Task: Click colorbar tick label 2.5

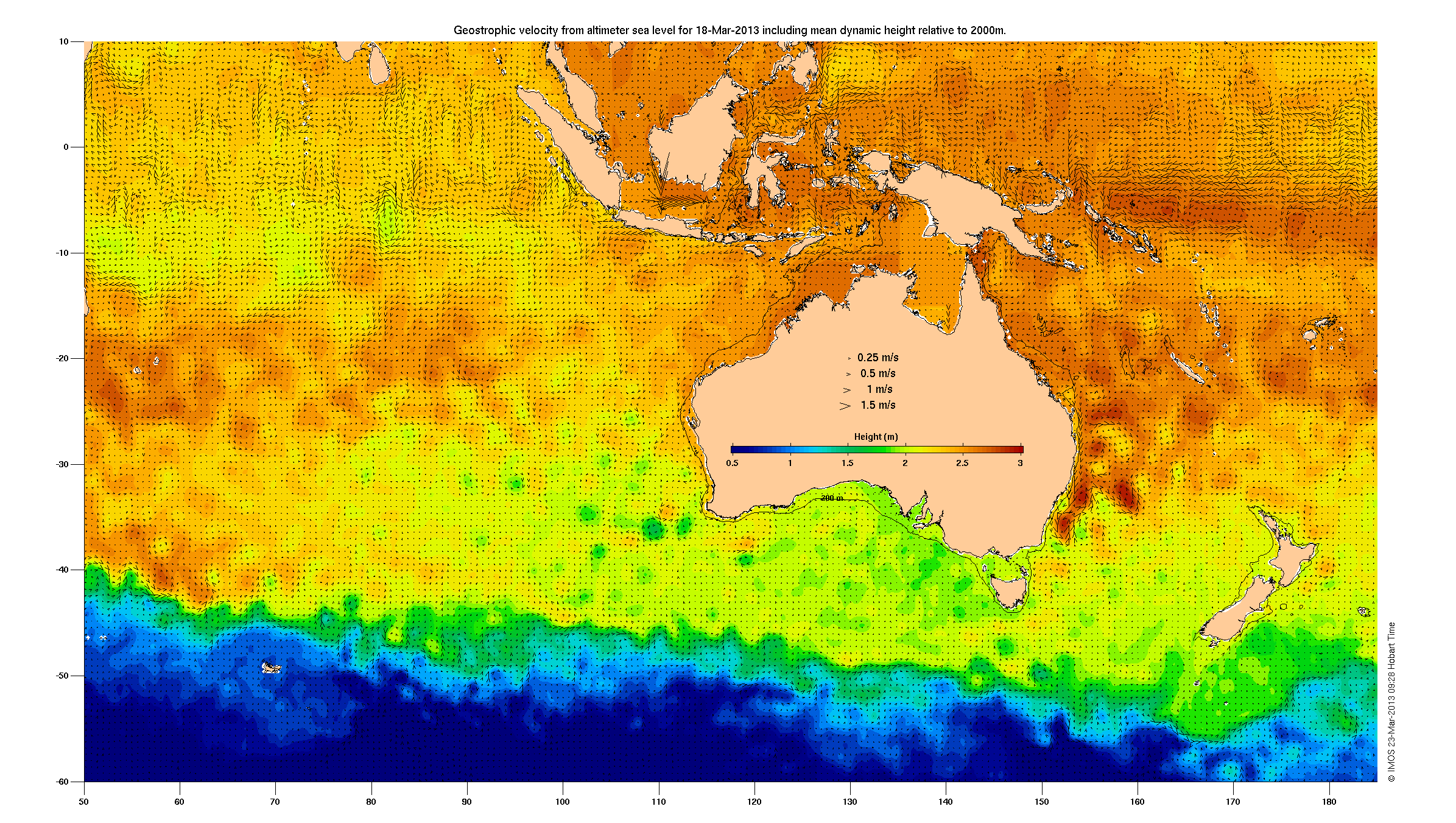Action: [x=962, y=463]
